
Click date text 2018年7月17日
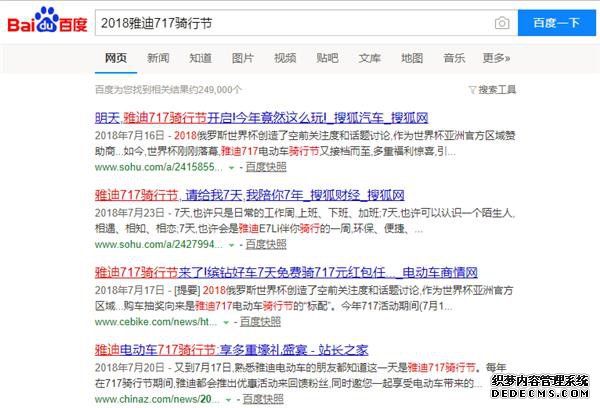tap(130, 290)
